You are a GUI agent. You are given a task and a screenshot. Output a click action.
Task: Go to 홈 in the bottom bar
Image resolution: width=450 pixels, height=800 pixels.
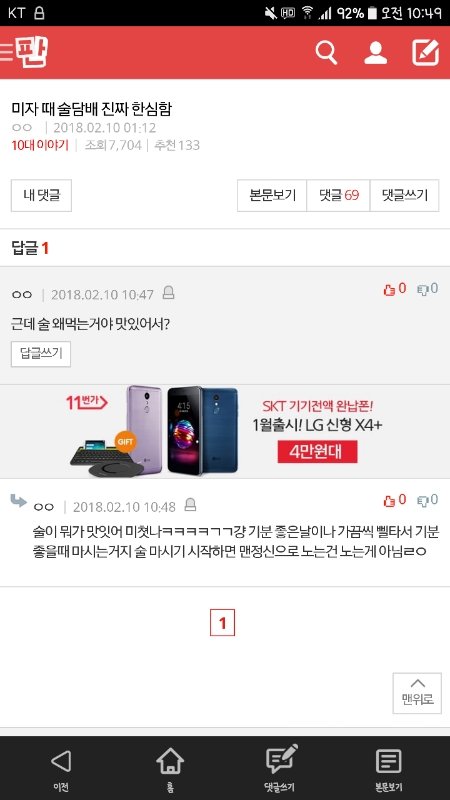tap(170, 769)
